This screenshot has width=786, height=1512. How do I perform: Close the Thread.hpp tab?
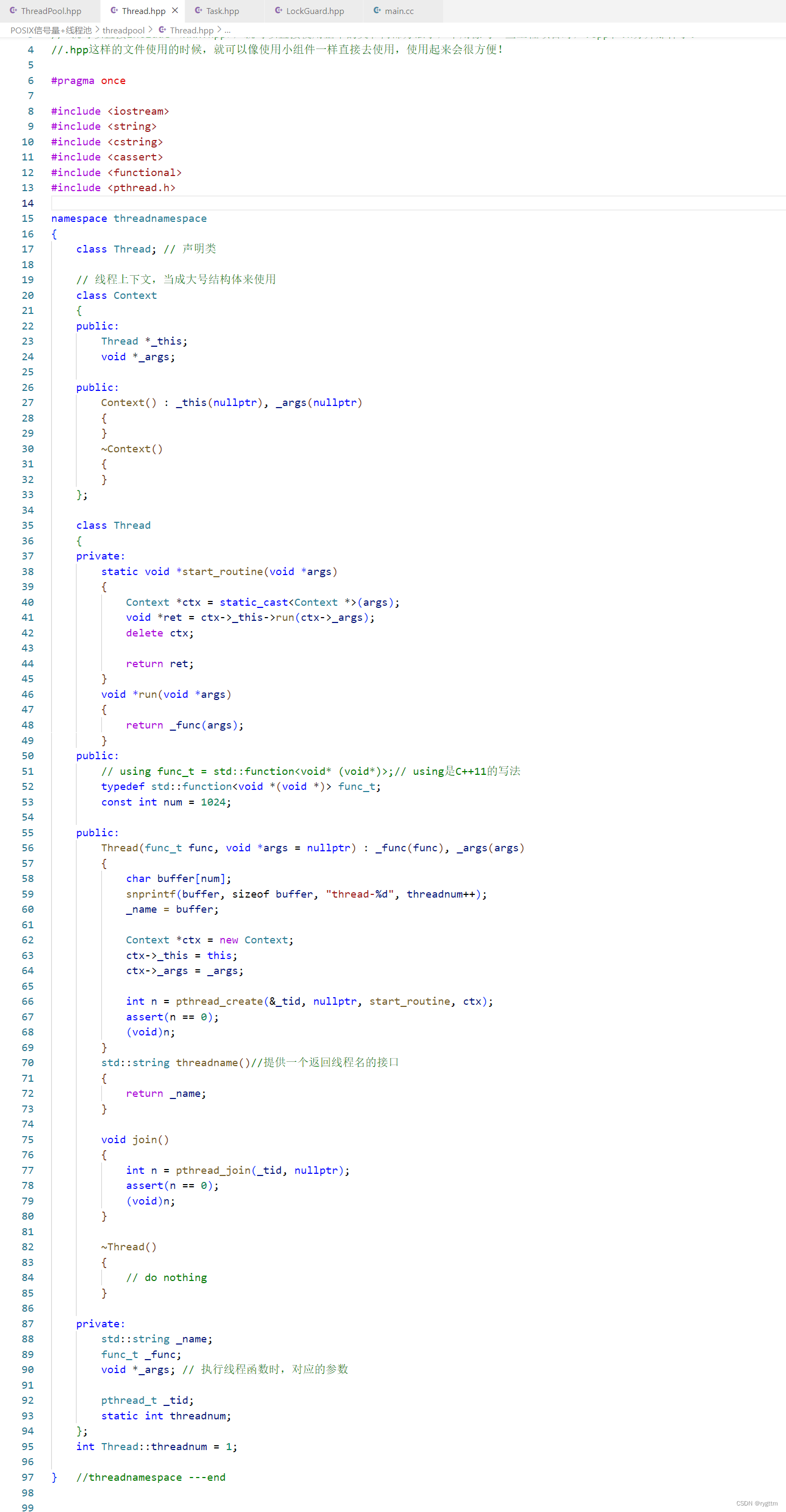[175, 11]
